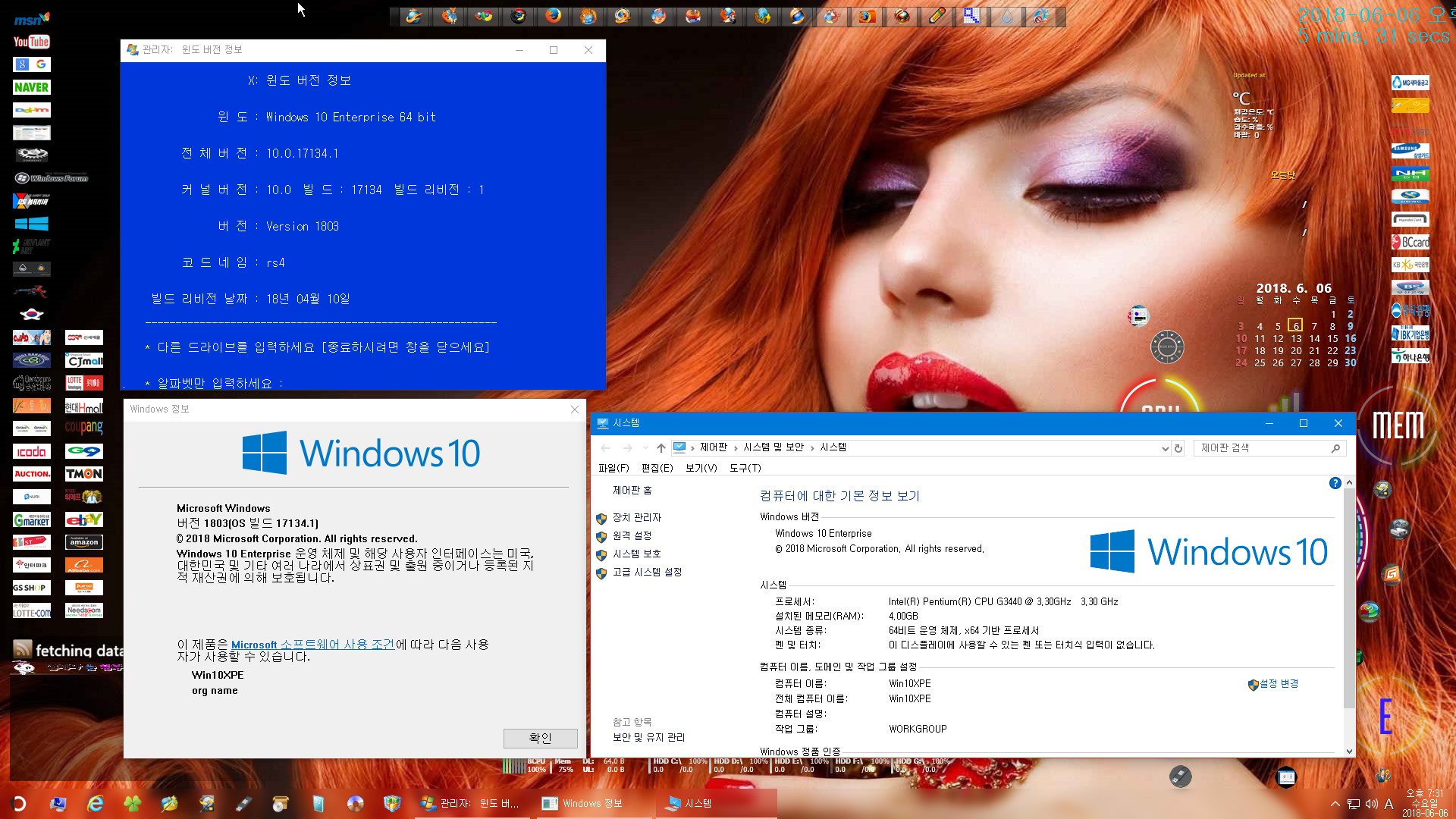Screen dimensions: 1456x819
Task: Open the Alibaba.com shortcut icon
Action: click(x=84, y=565)
